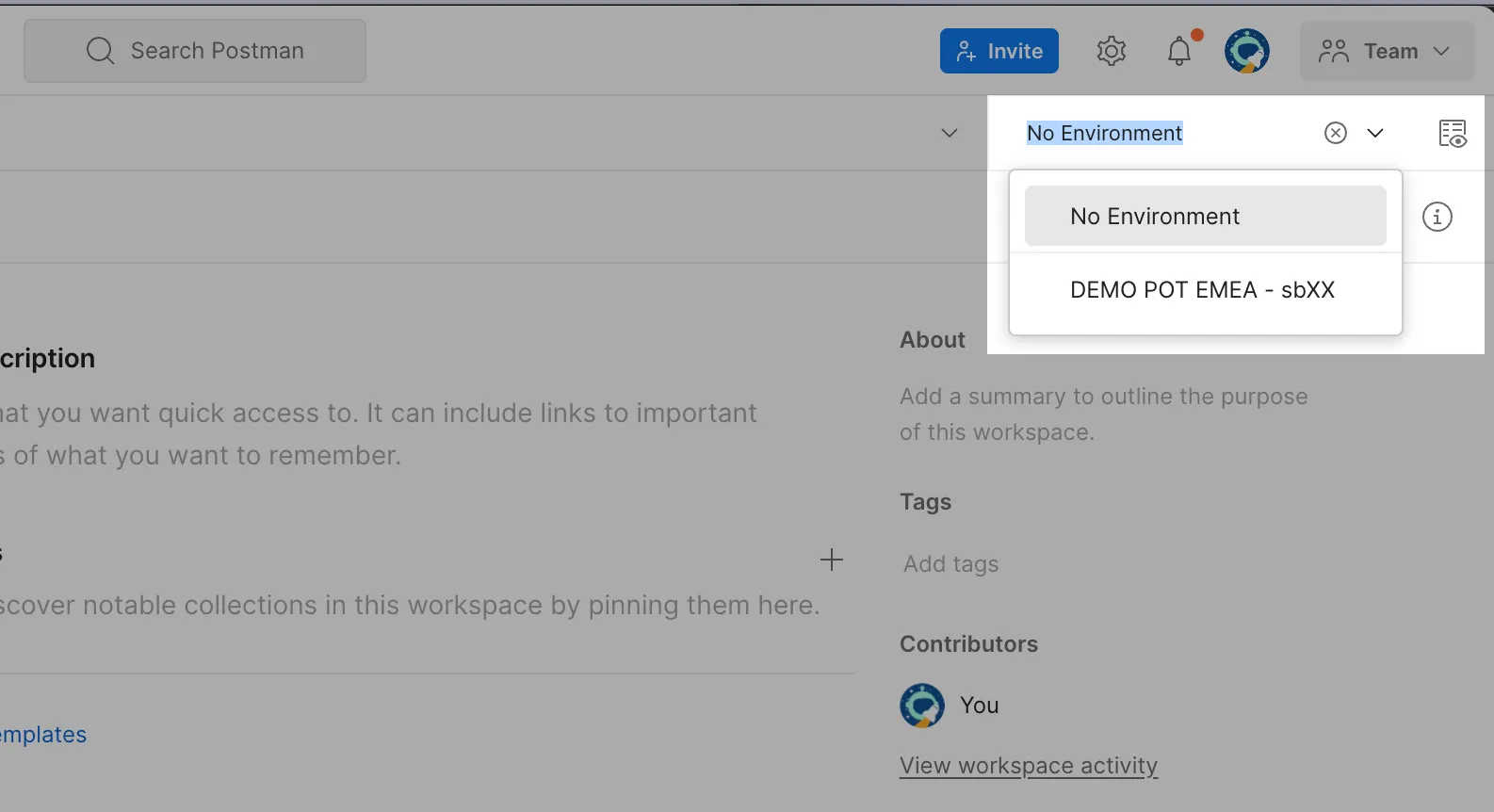Open the environment quick look icon
This screenshot has width=1494, height=812.
(1453, 133)
